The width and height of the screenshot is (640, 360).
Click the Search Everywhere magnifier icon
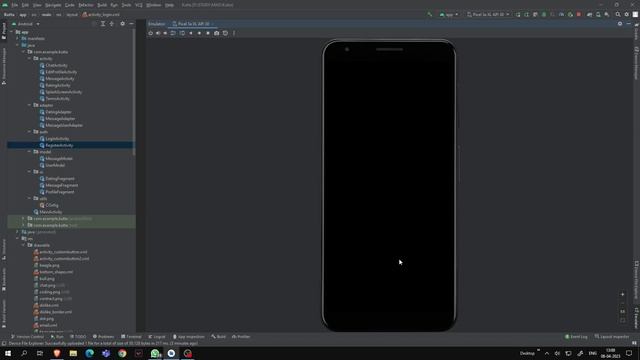[x=618, y=15]
